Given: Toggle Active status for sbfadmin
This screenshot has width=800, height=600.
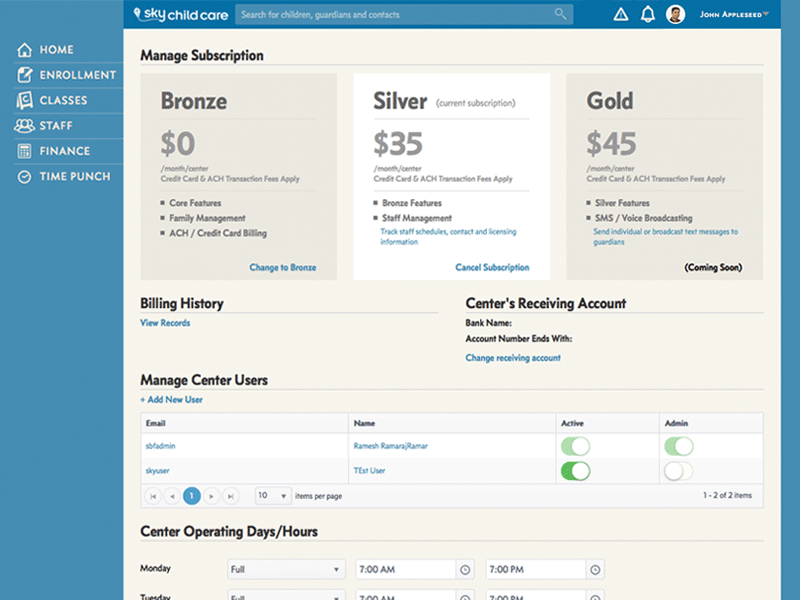Looking at the screenshot, I should [x=577, y=446].
